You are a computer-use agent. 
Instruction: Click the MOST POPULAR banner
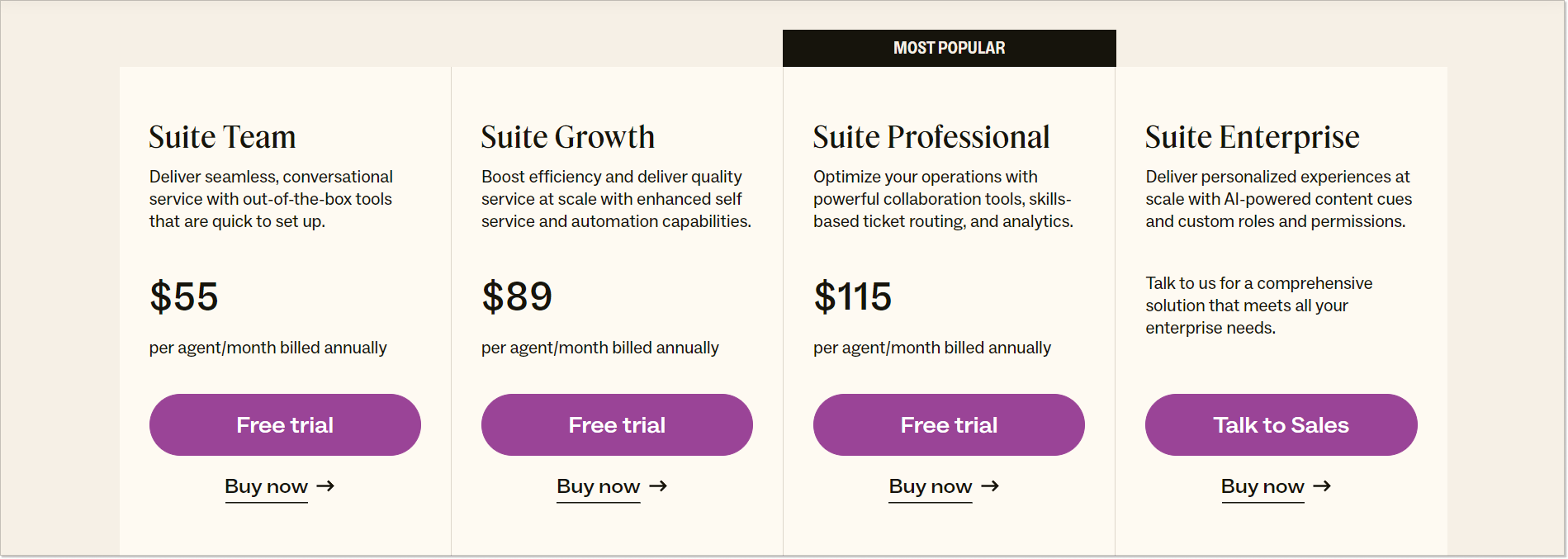click(949, 48)
